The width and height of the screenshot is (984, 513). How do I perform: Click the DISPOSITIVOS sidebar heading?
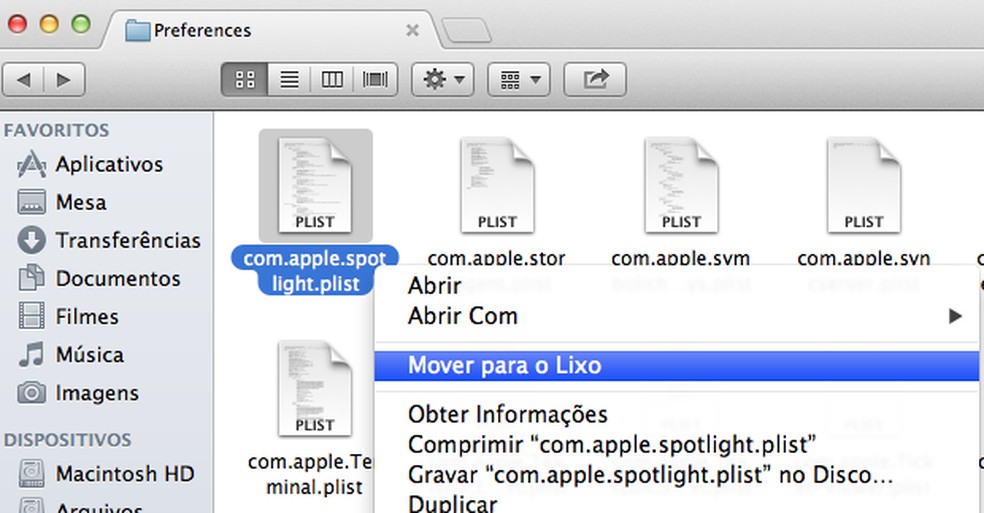[x=67, y=440]
